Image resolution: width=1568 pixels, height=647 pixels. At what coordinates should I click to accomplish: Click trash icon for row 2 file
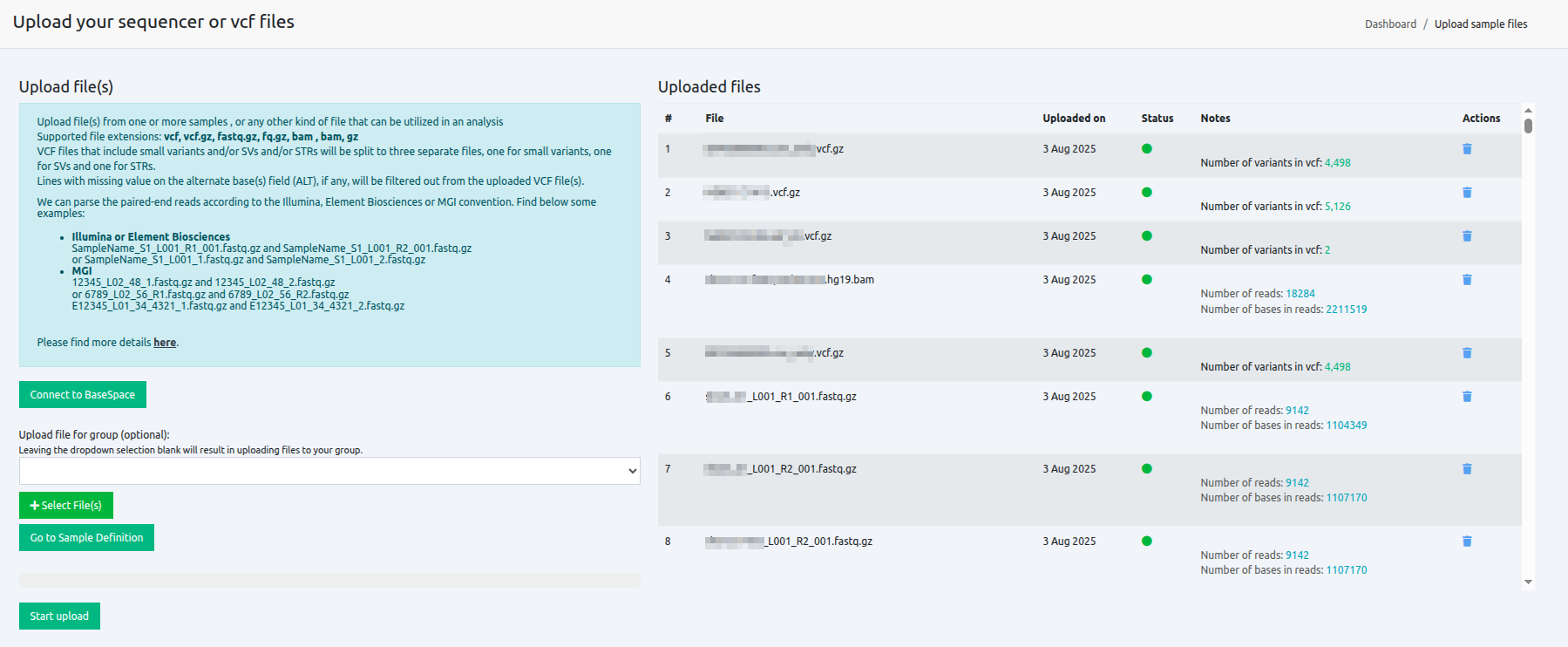(x=1467, y=193)
